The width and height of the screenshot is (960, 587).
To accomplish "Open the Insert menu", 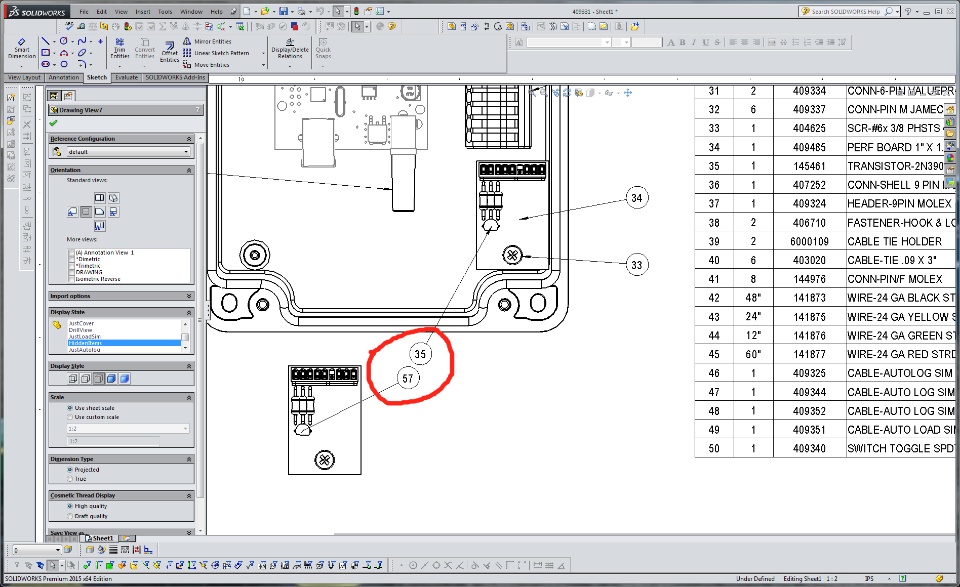I will (143, 12).
